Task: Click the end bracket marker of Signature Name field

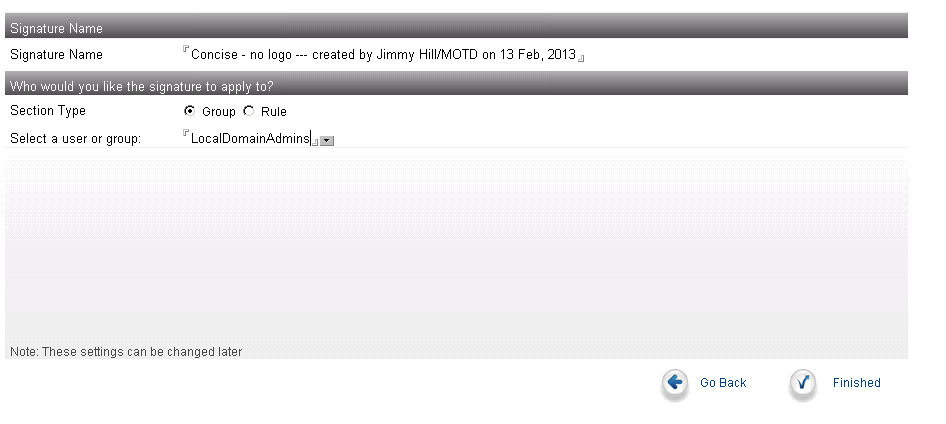Action: click(581, 59)
